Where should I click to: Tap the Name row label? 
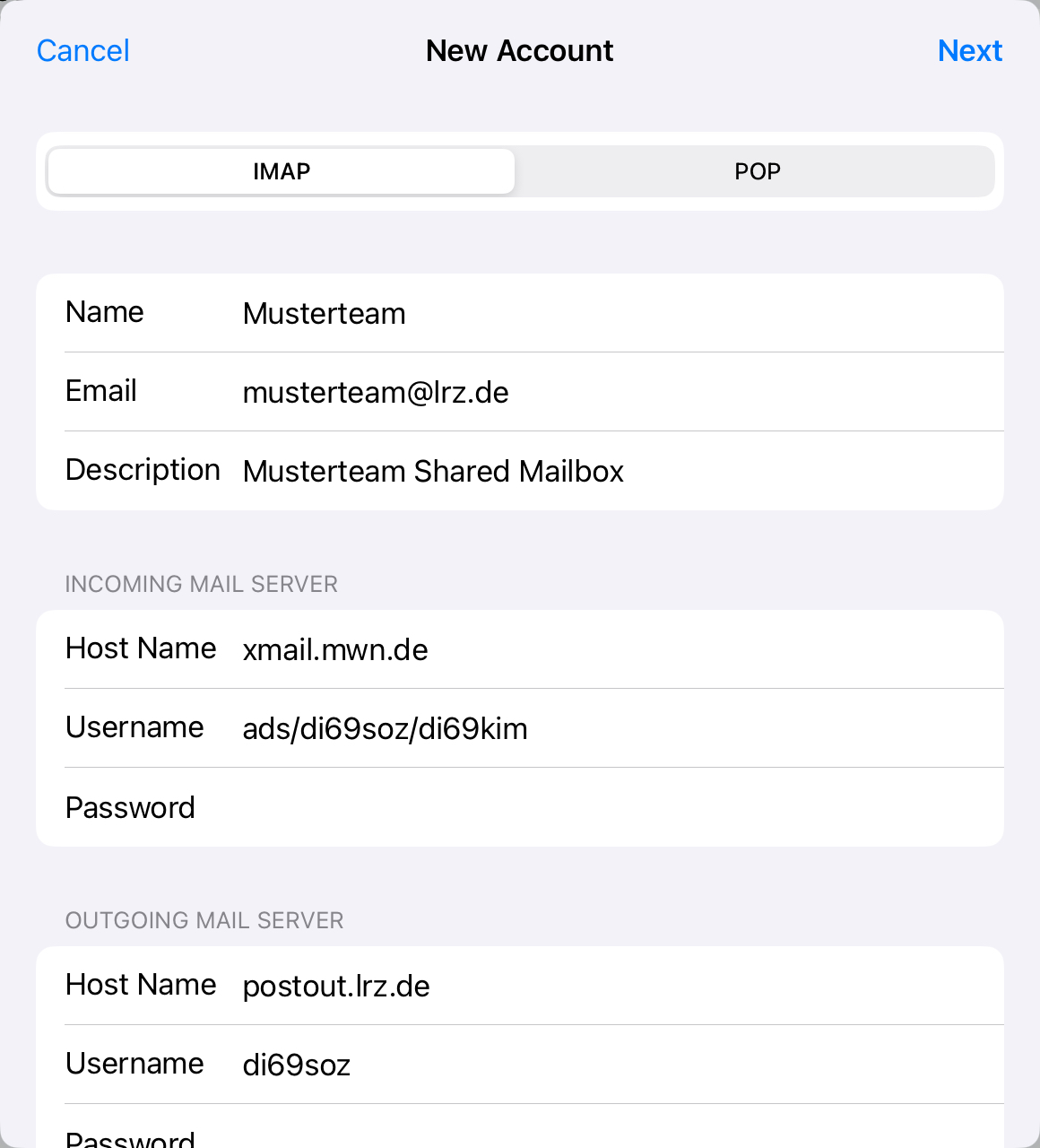pyautogui.click(x=105, y=312)
